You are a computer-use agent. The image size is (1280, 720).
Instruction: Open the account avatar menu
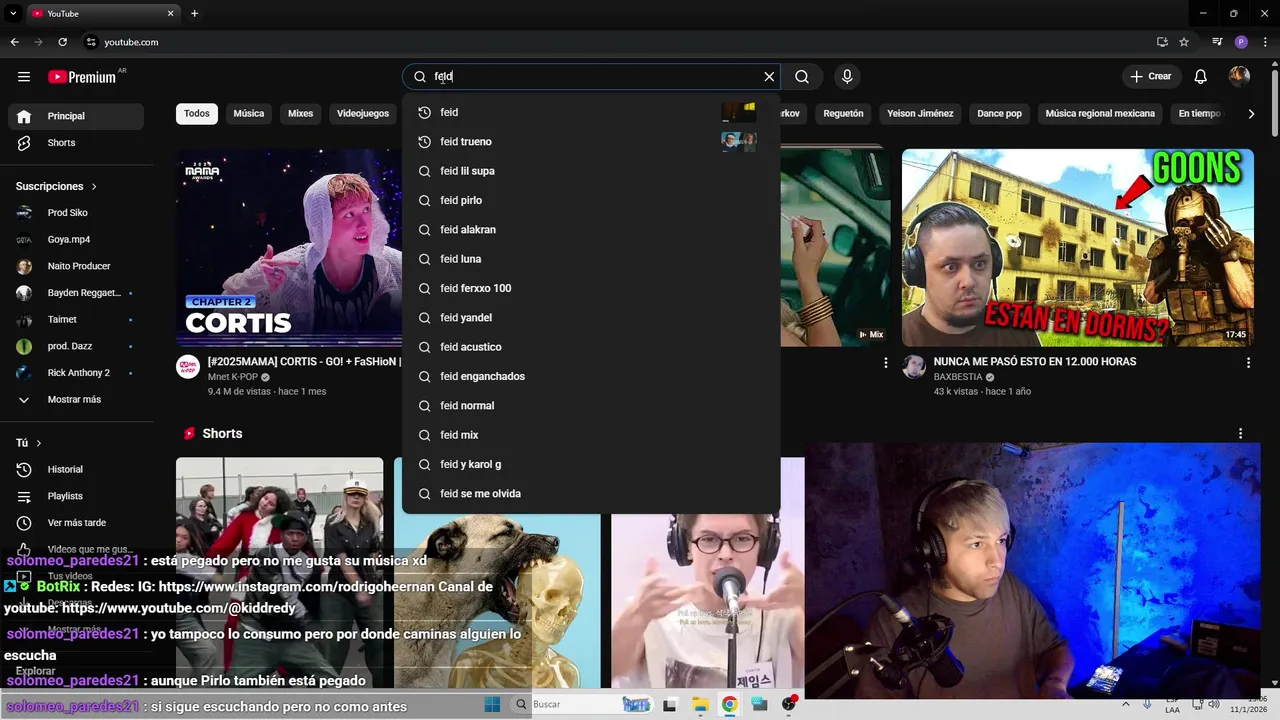[1239, 77]
